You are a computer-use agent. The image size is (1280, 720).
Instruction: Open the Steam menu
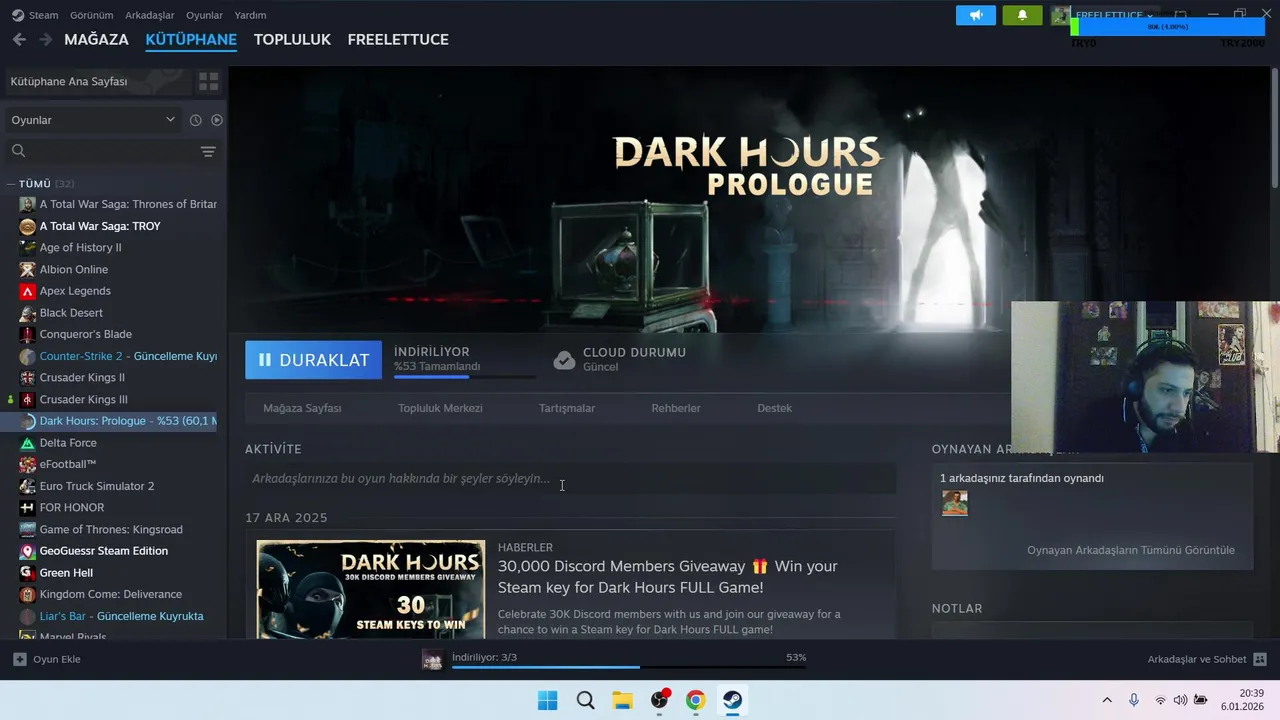[43, 15]
